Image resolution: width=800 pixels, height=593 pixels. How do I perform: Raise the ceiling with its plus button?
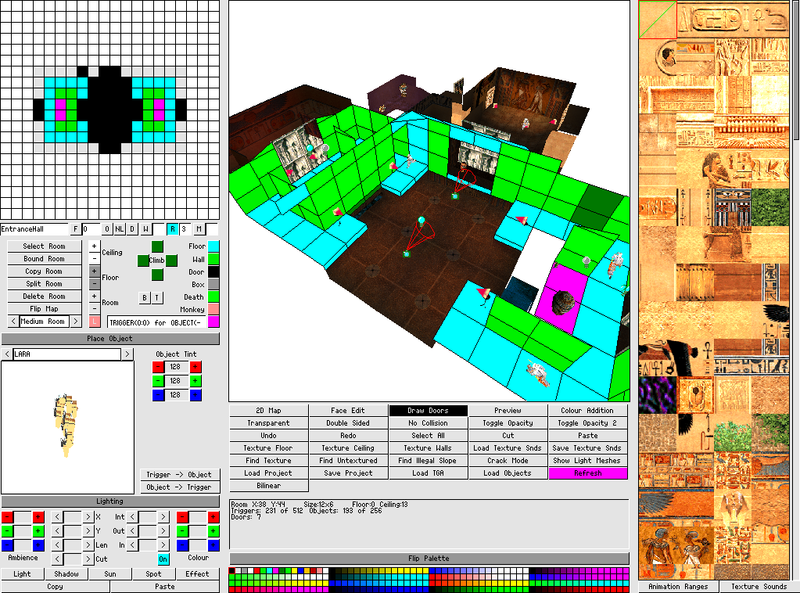pyautogui.click(x=94, y=246)
